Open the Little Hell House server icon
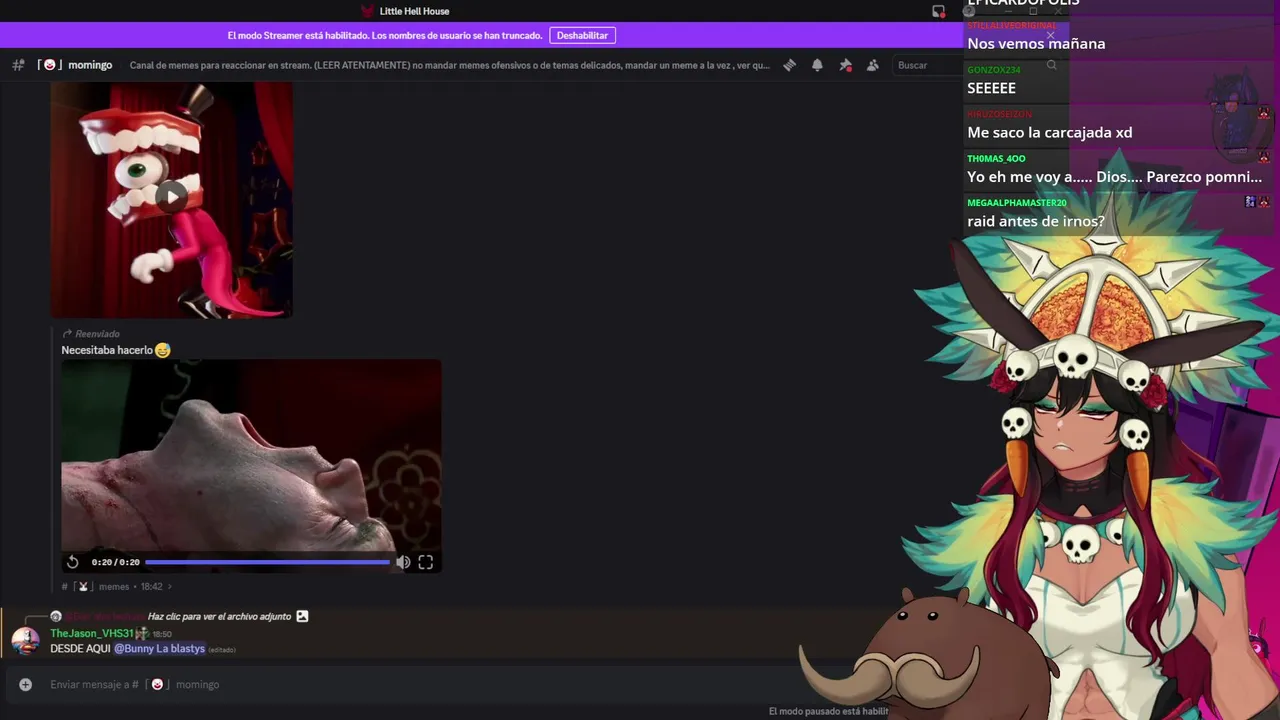 point(367,11)
